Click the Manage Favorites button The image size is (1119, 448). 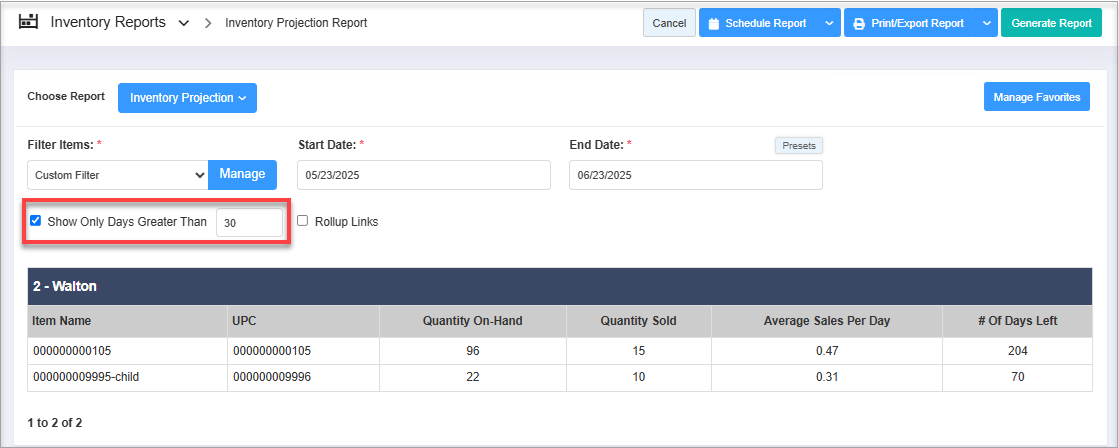pyautogui.click(x=1036, y=97)
